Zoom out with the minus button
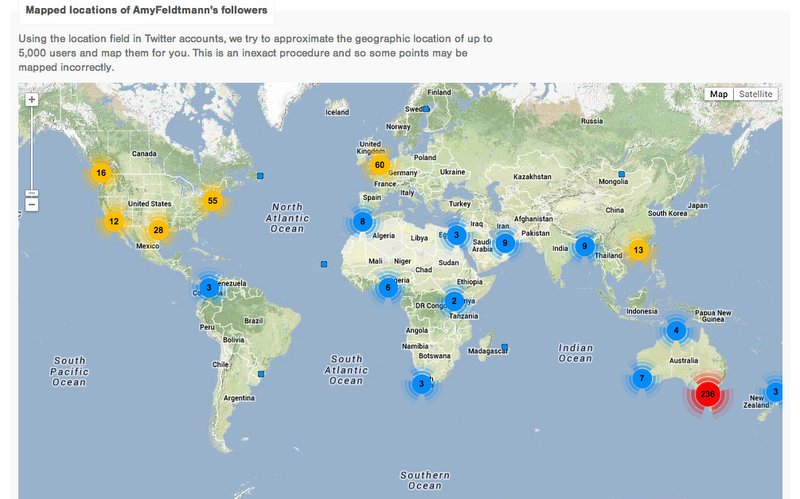Viewport: 800px width, 499px height. pyautogui.click(x=32, y=204)
